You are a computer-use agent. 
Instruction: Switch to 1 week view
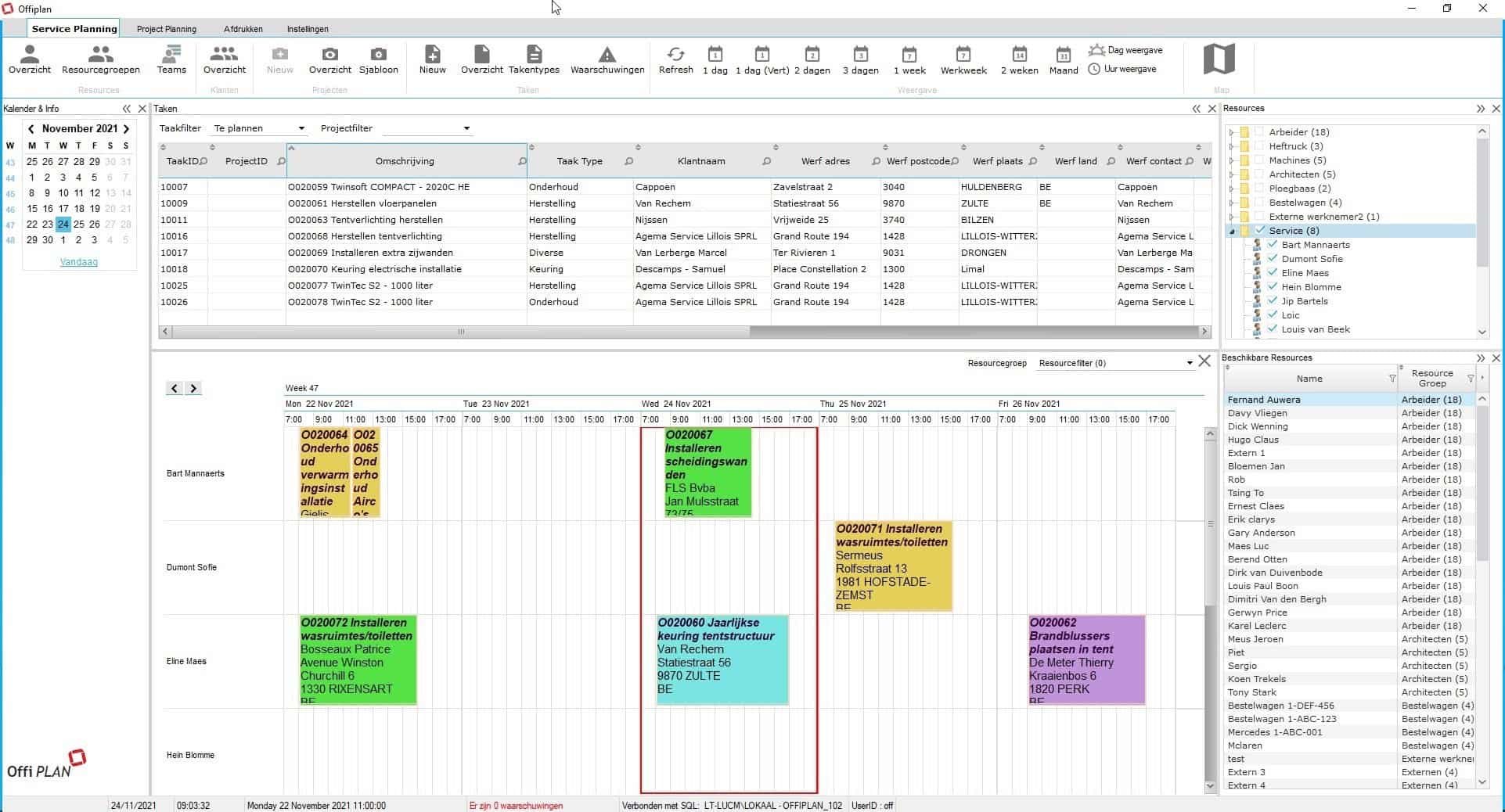coord(909,59)
